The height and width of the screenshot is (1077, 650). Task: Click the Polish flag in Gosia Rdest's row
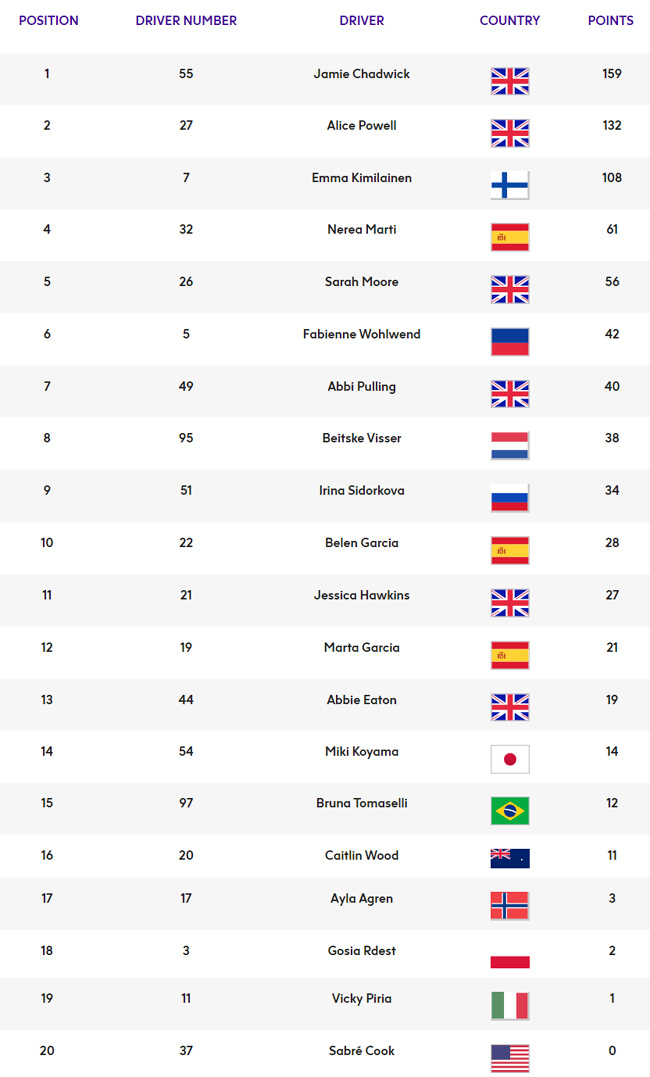coord(510,956)
